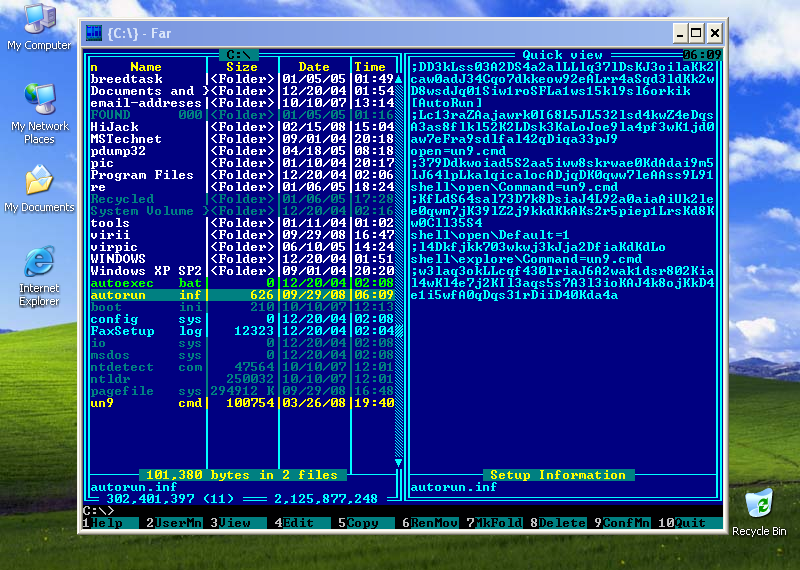Select the breedtask folder row
The width and height of the screenshot is (800, 570).
tap(242, 79)
